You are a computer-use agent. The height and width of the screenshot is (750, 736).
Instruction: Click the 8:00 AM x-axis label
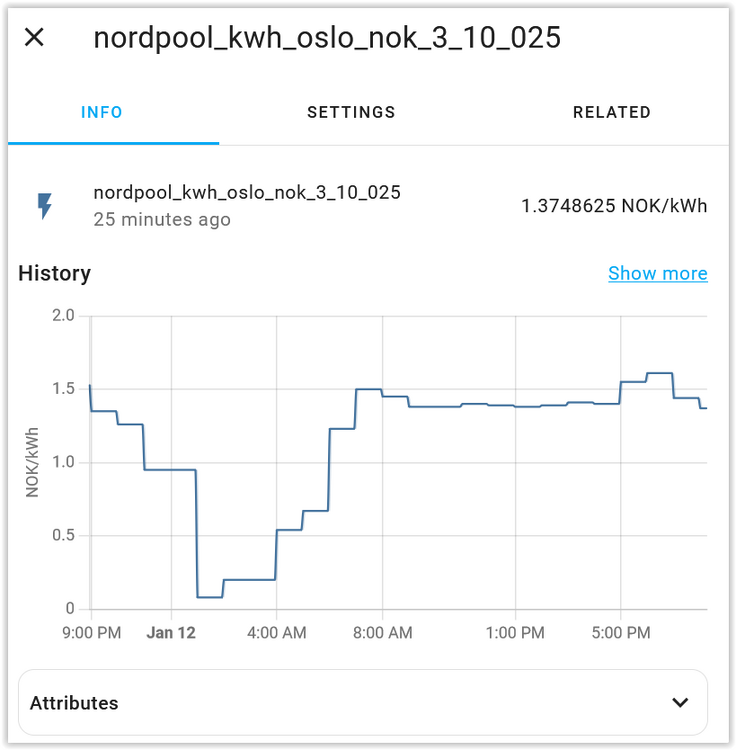point(383,633)
